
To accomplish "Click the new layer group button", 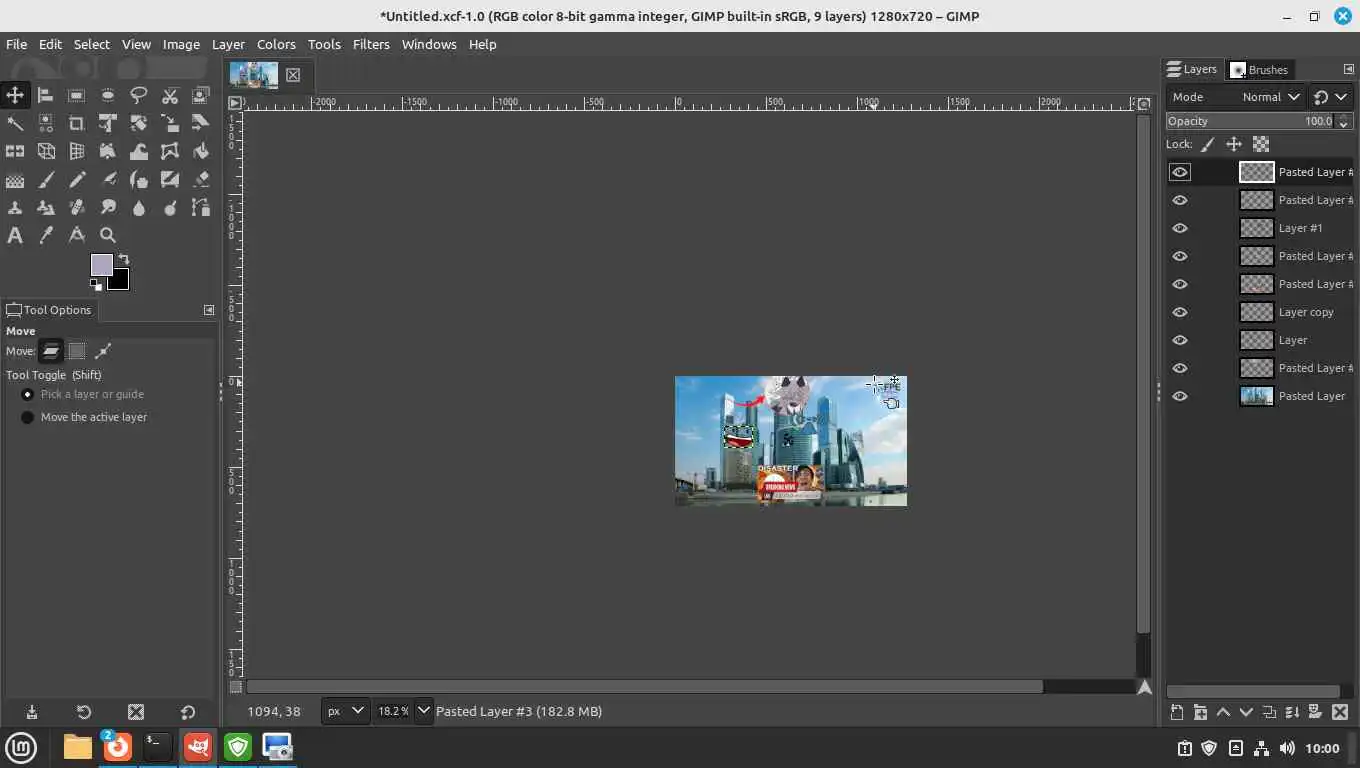I will (1200, 712).
